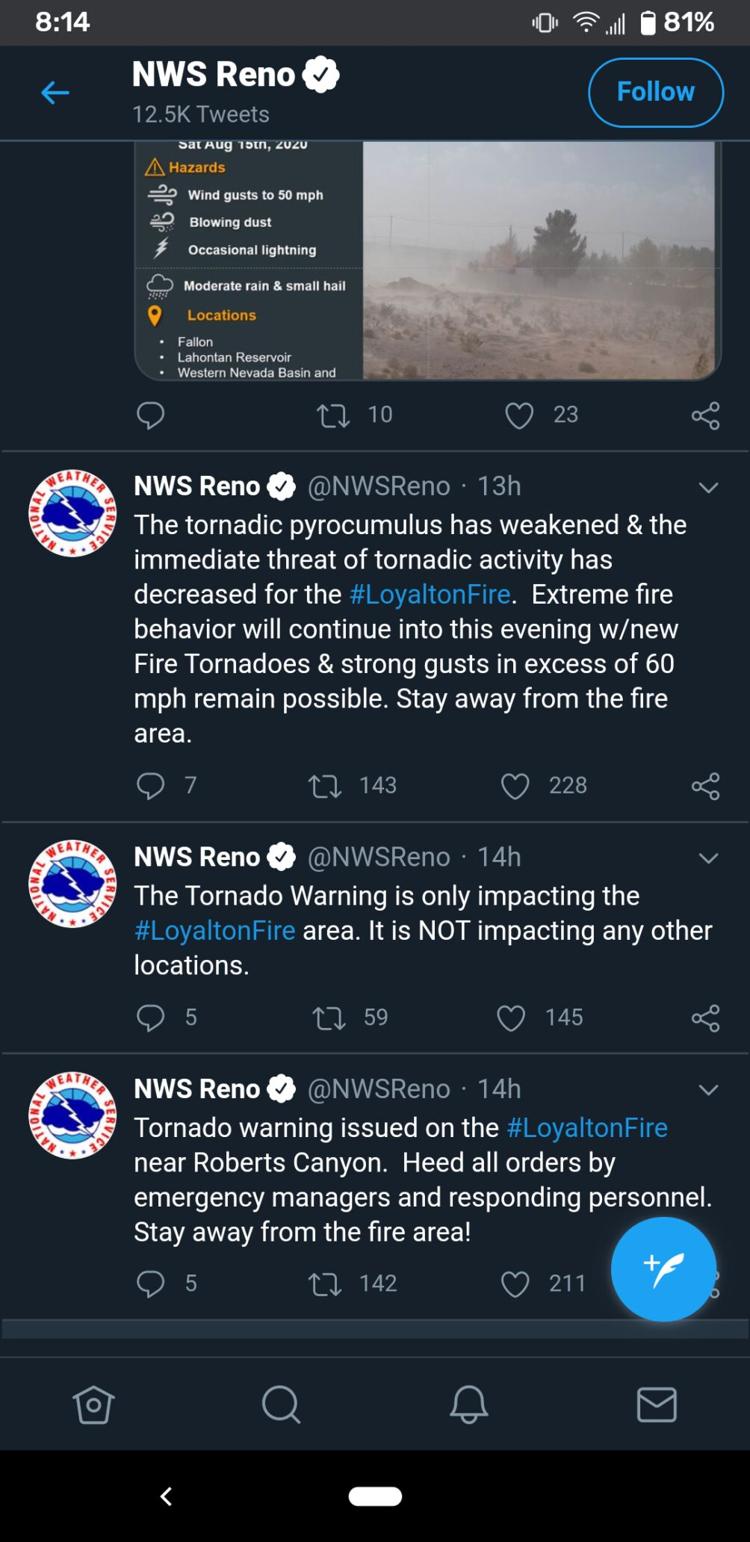
Task: Expand menu chevron on Tornado Warning impact tweet
Action: 708,859
